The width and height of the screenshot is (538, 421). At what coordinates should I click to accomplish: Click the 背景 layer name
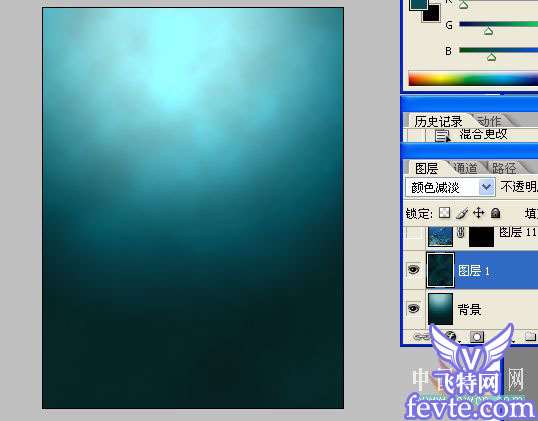tap(469, 309)
